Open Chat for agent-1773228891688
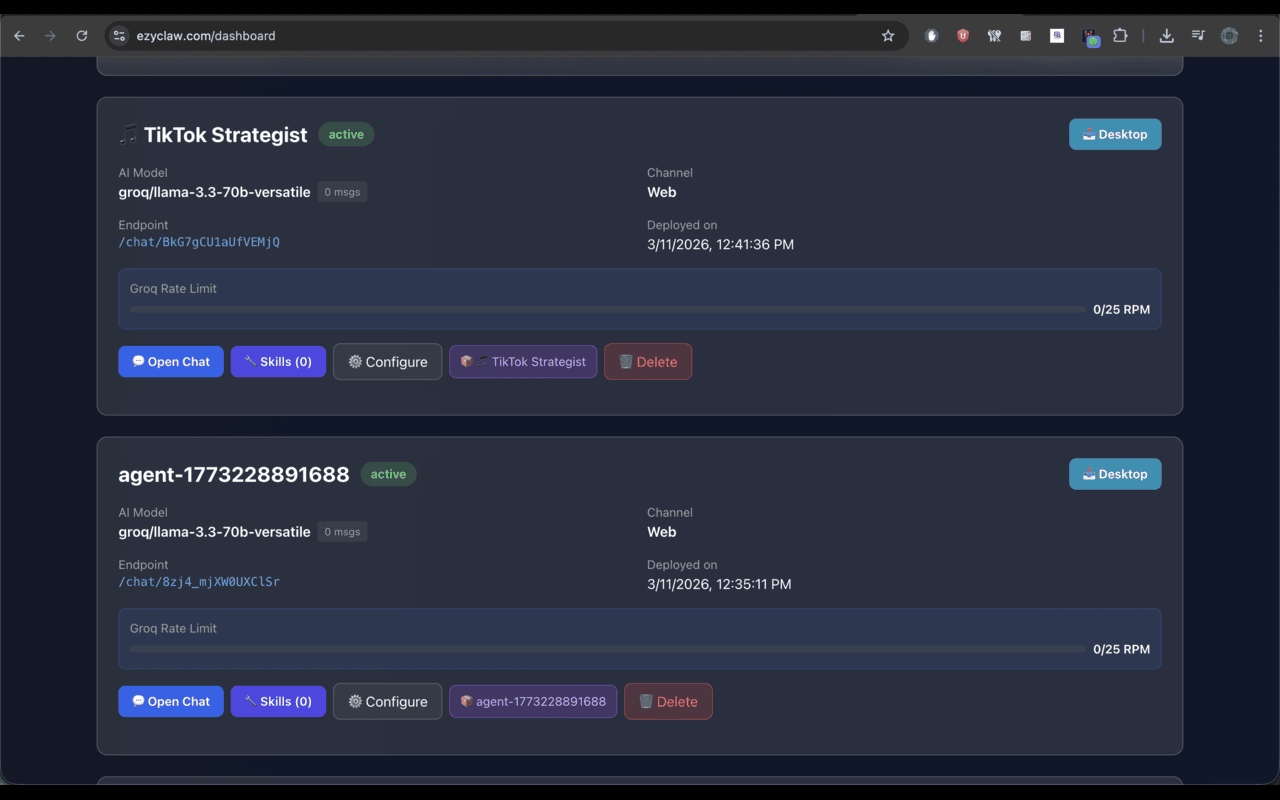Screen dimensions: 1280x800 click(171, 702)
